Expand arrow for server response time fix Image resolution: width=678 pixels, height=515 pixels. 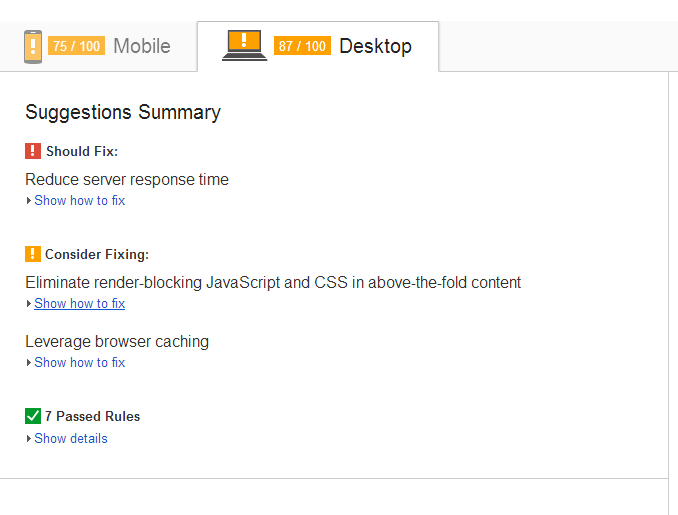pyautogui.click(x=29, y=201)
